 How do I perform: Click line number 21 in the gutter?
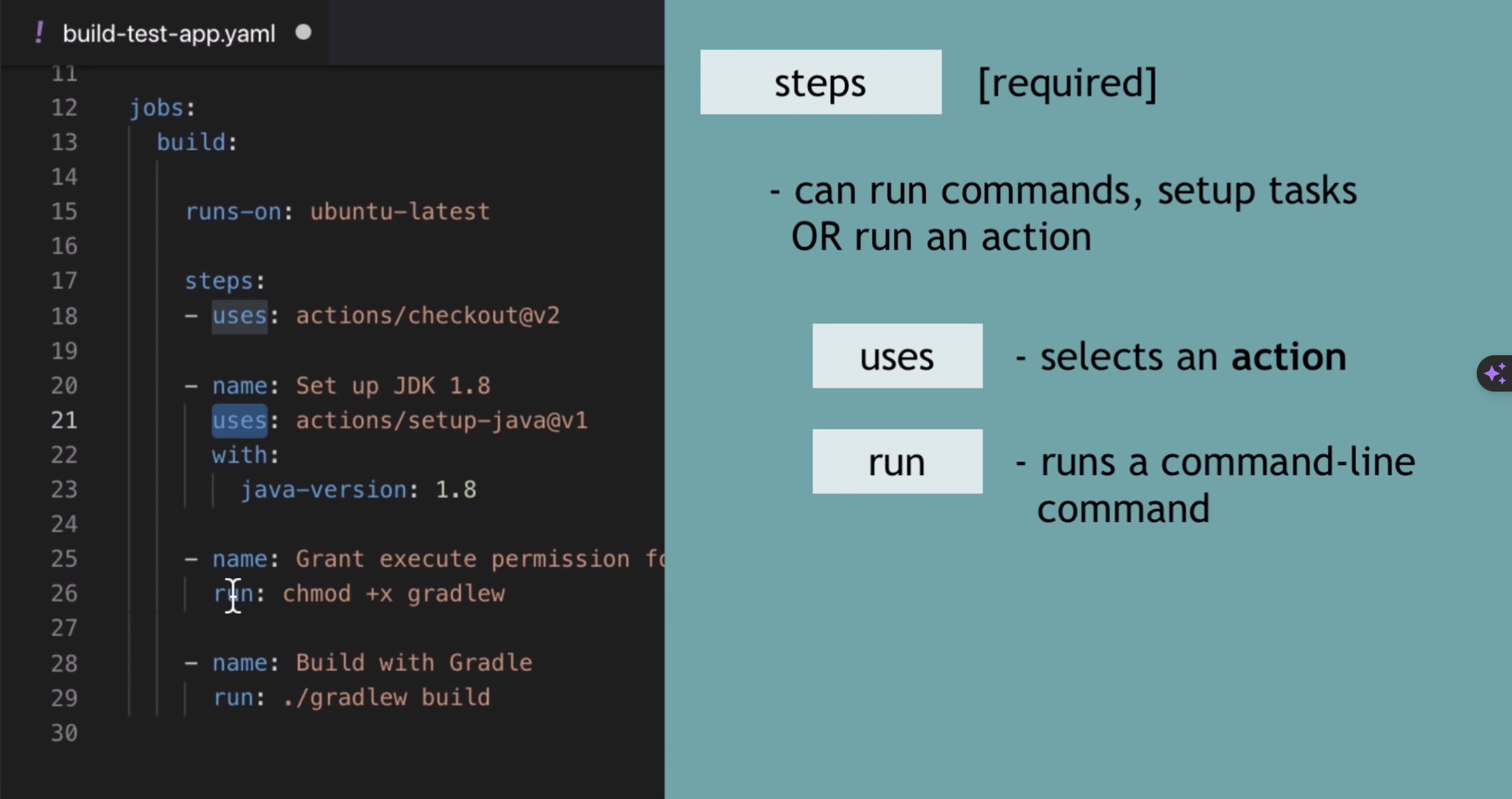[x=64, y=420]
